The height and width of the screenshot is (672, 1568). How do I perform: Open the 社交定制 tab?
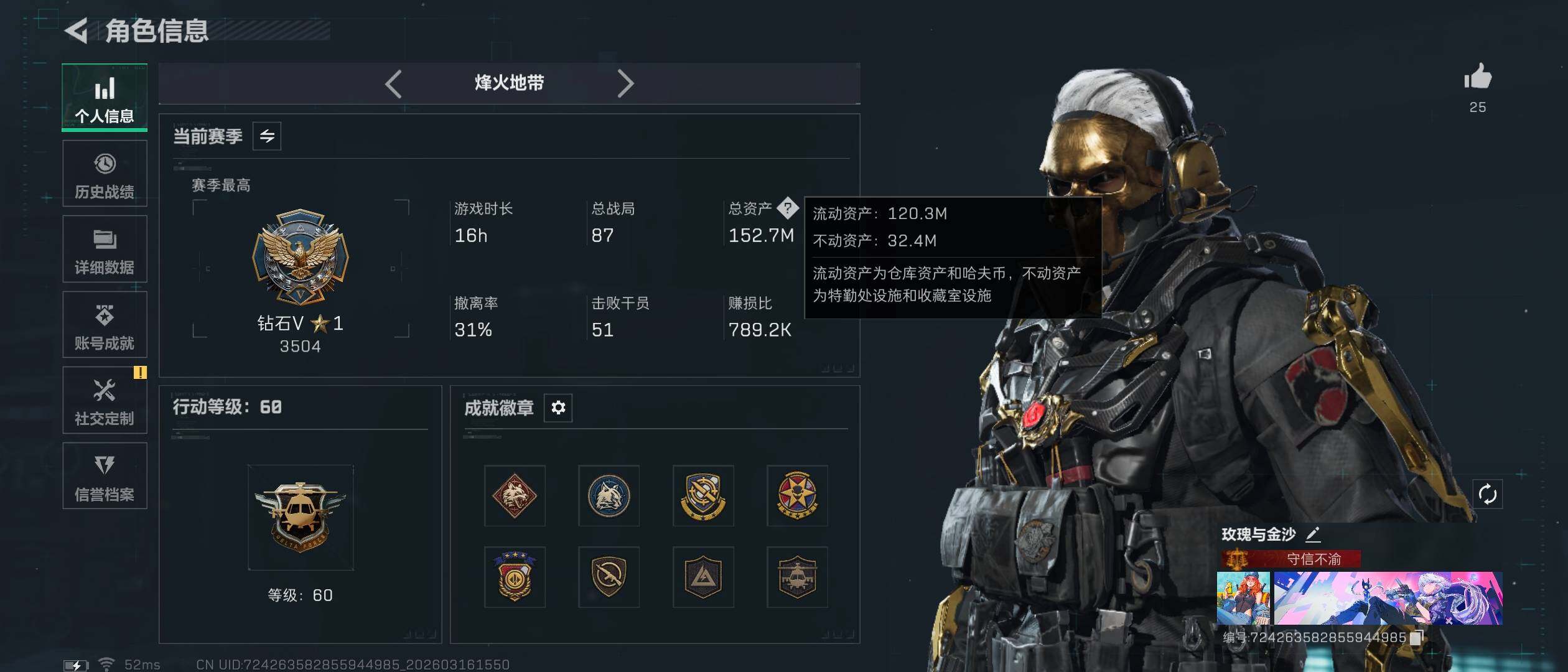pyautogui.click(x=105, y=400)
